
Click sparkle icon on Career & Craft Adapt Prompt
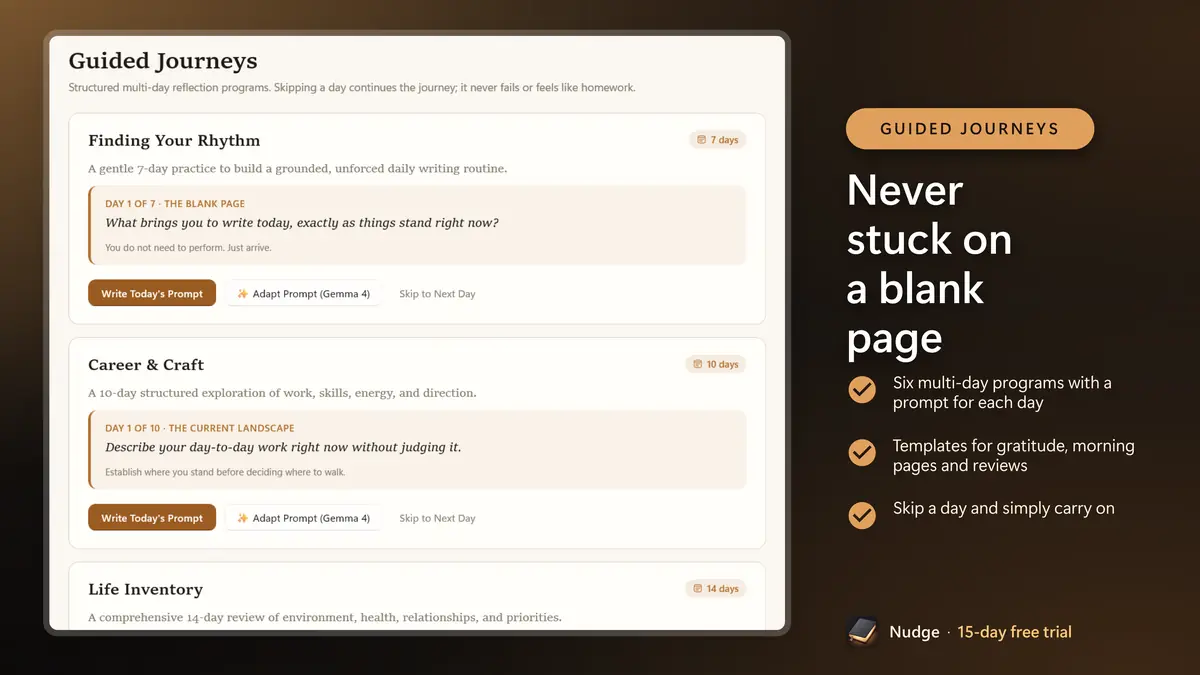point(242,518)
